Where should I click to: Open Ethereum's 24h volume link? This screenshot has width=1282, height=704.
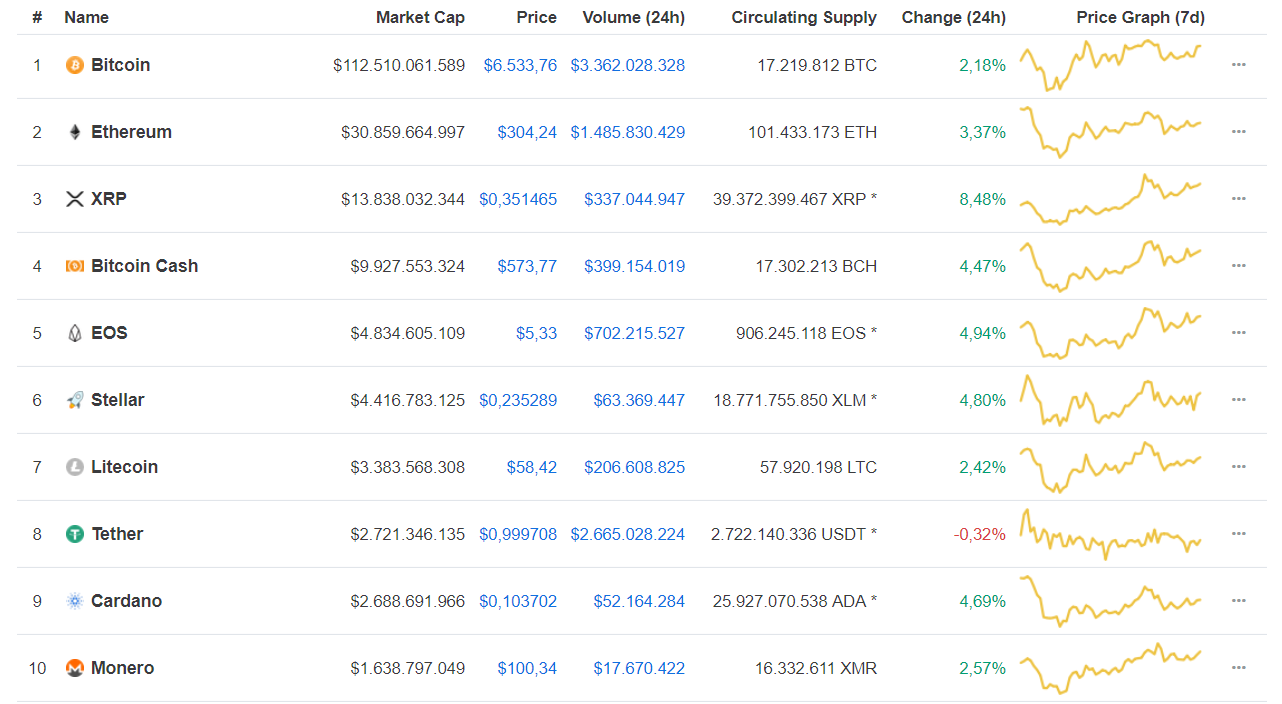[x=627, y=131]
